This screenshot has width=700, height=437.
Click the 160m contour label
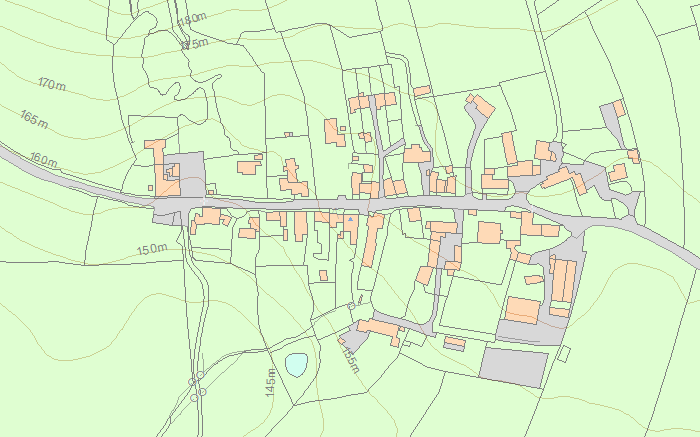point(44,159)
